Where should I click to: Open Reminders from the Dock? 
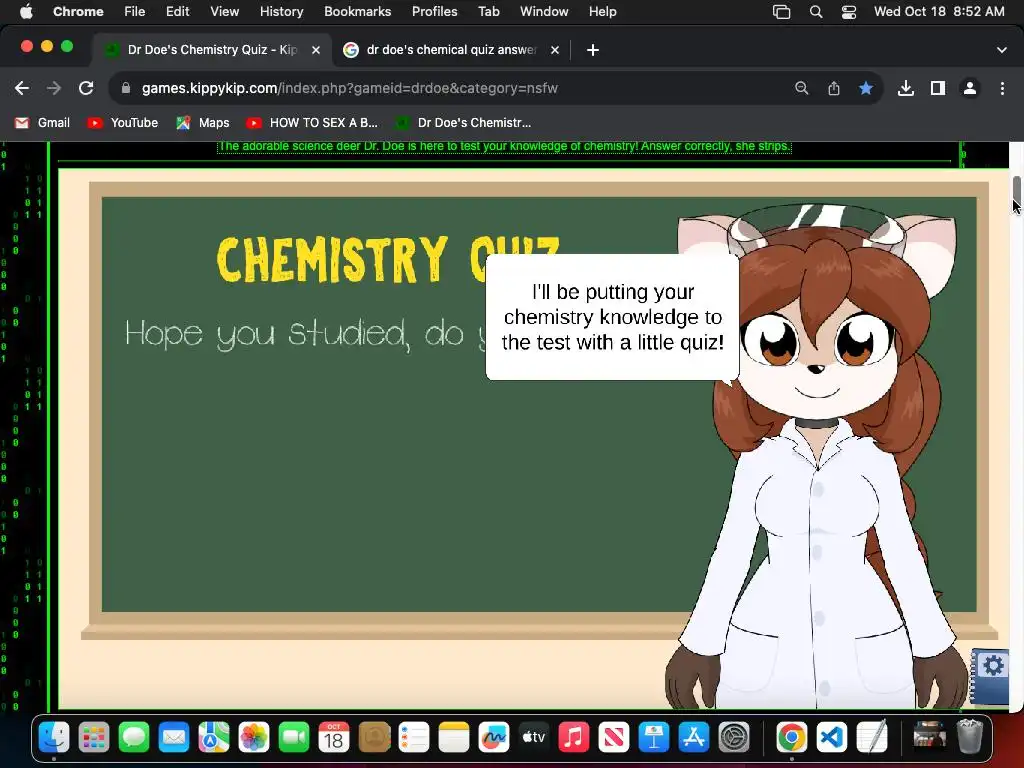coord(414,738)
